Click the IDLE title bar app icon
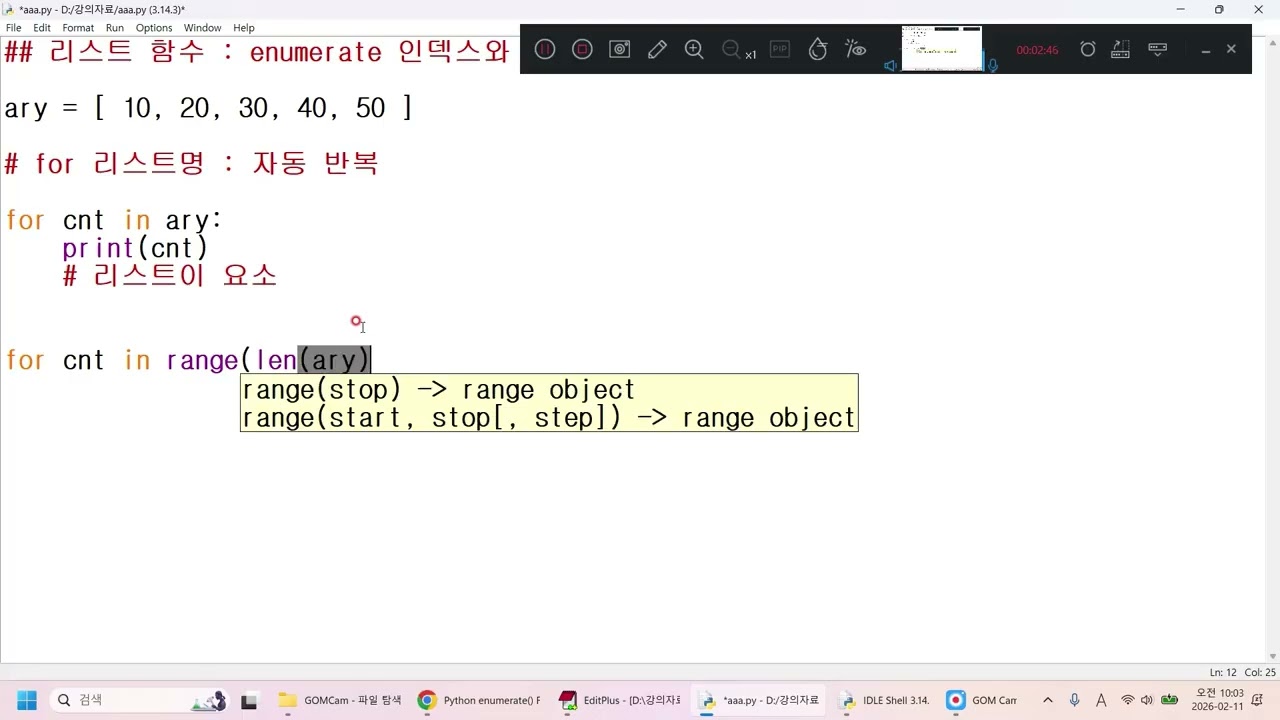 click(9, 9)
